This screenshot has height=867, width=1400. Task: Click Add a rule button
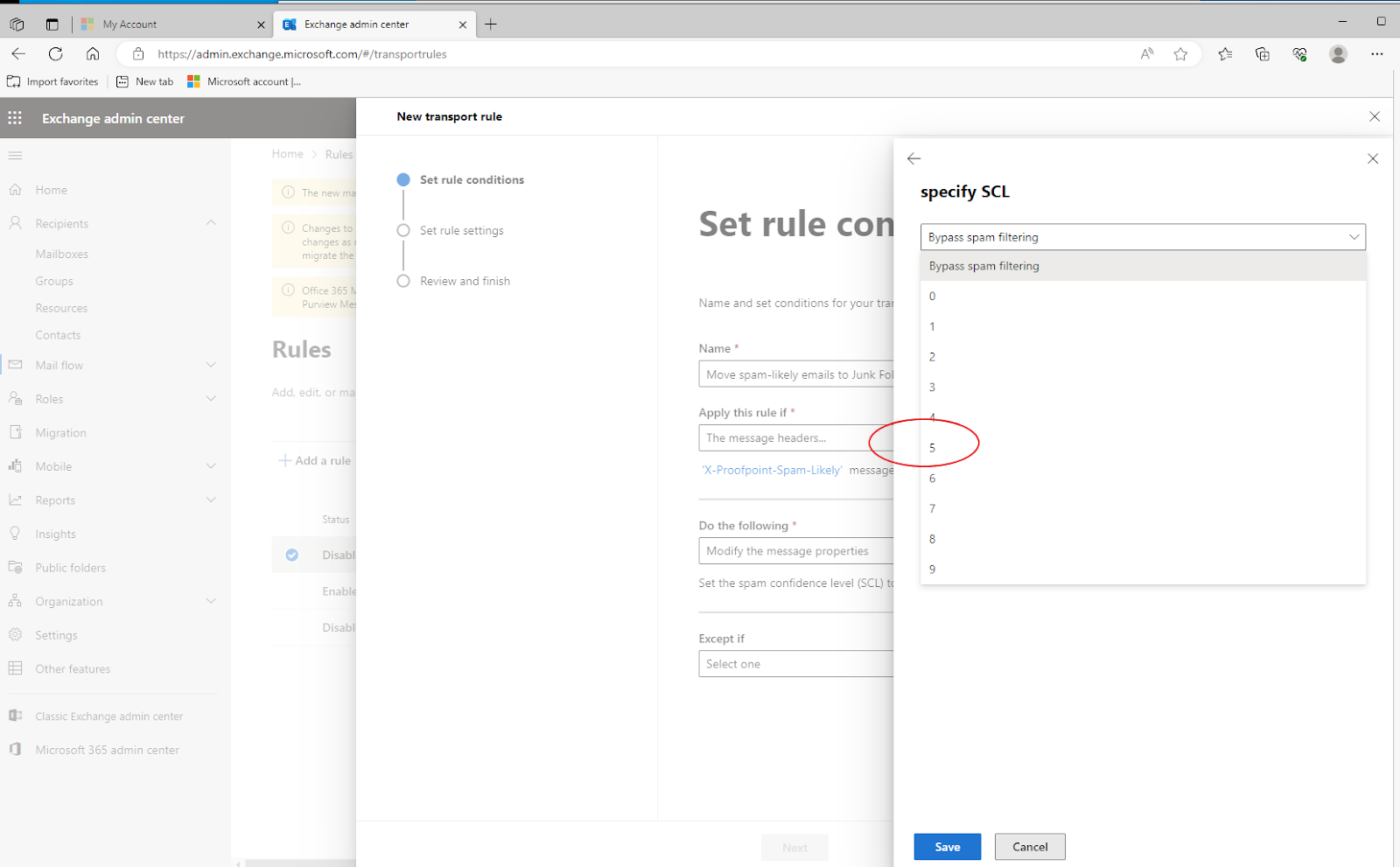[314, 460]
